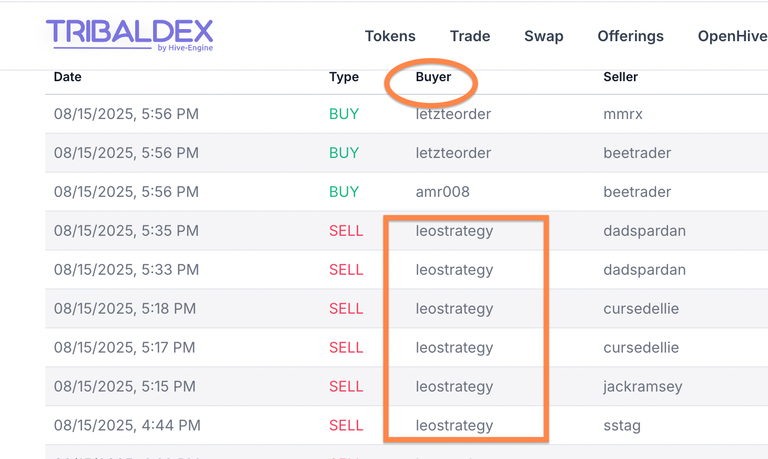Select leostrategy in the 5:35 PM row
The height and width of the screenshot is (459, 768).
point(454,231)
